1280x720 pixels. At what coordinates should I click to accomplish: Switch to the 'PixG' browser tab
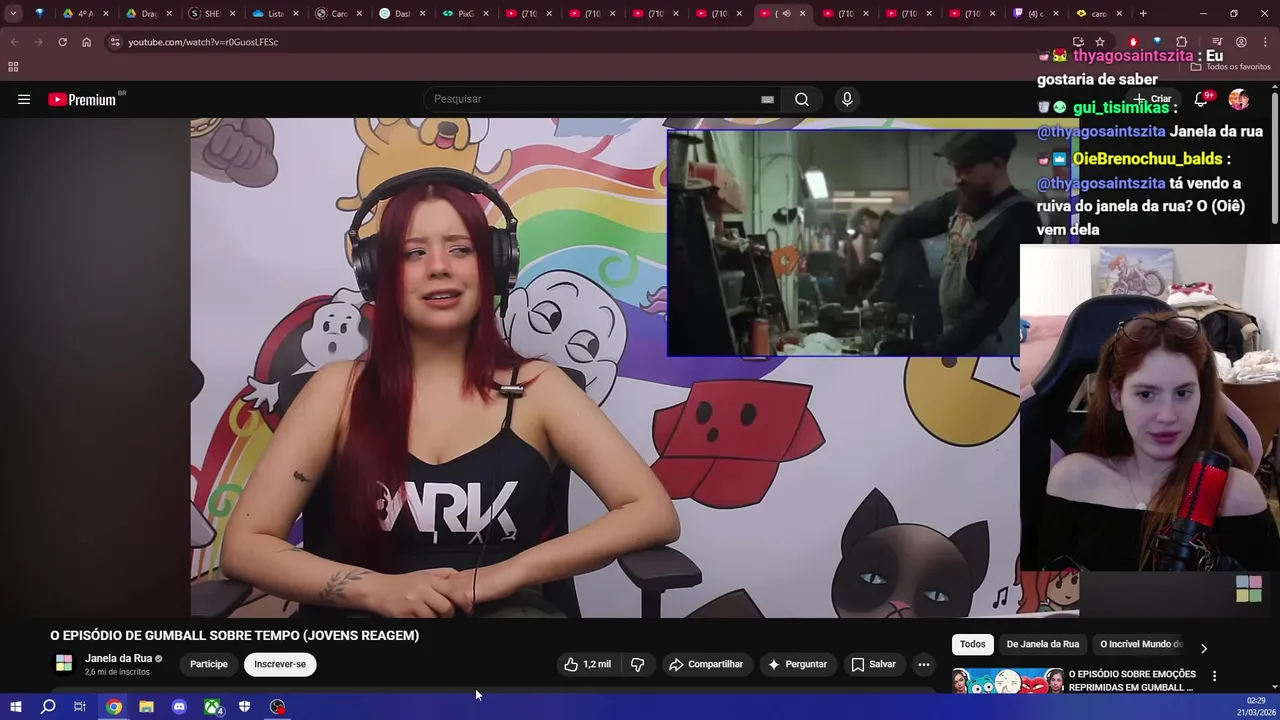click(x=465, y=14)
